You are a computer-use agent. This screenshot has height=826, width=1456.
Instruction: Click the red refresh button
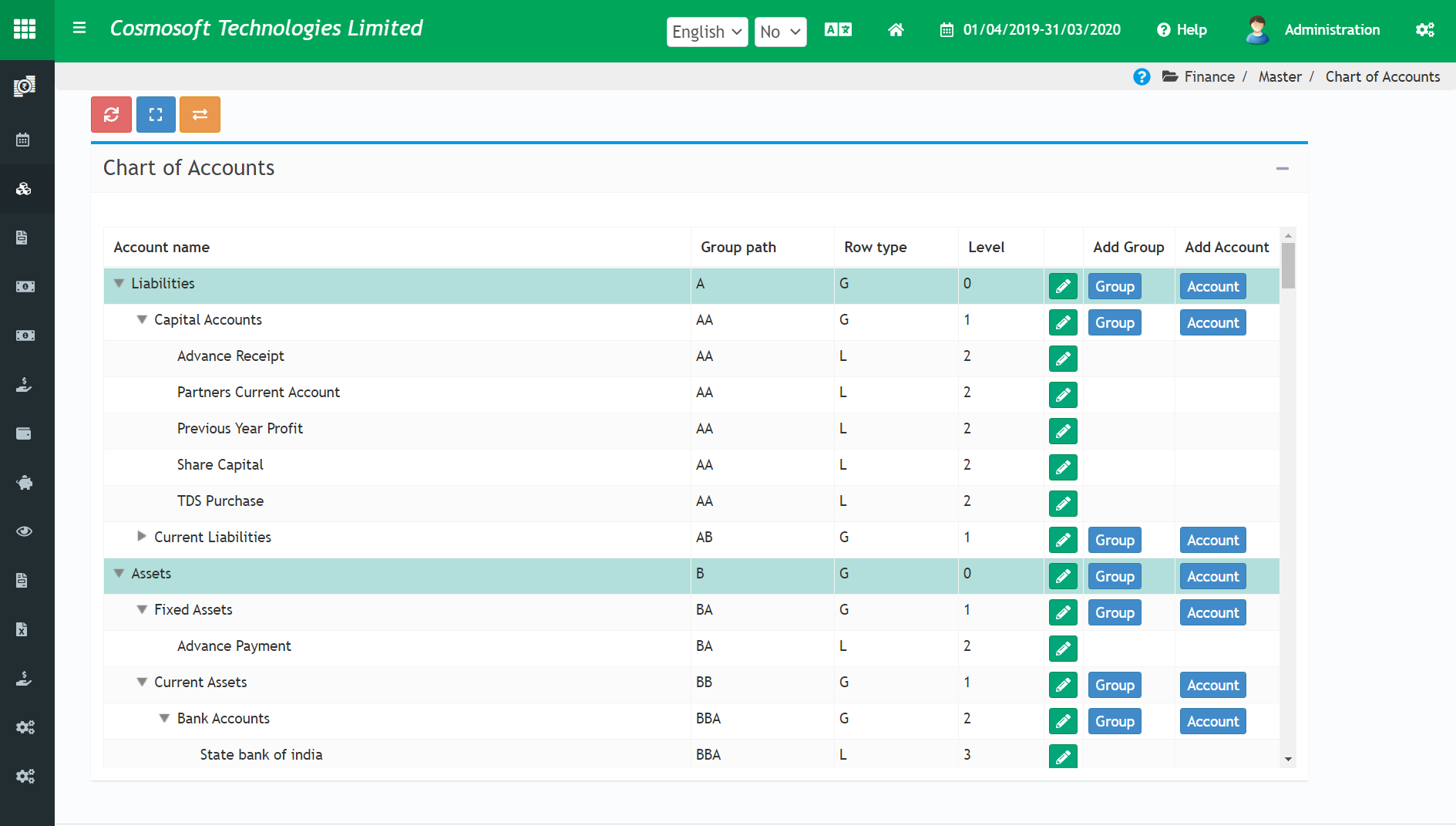(x=111, y=114)
